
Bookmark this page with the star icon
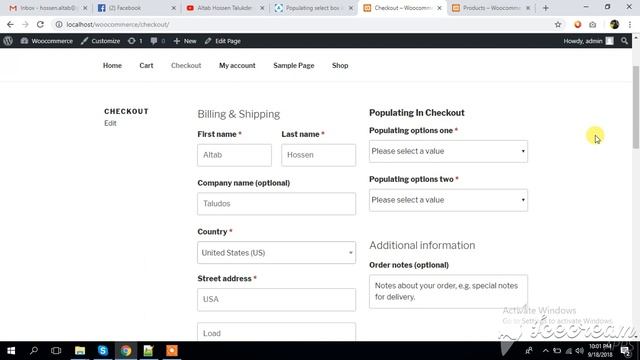(x=558, y=24)
